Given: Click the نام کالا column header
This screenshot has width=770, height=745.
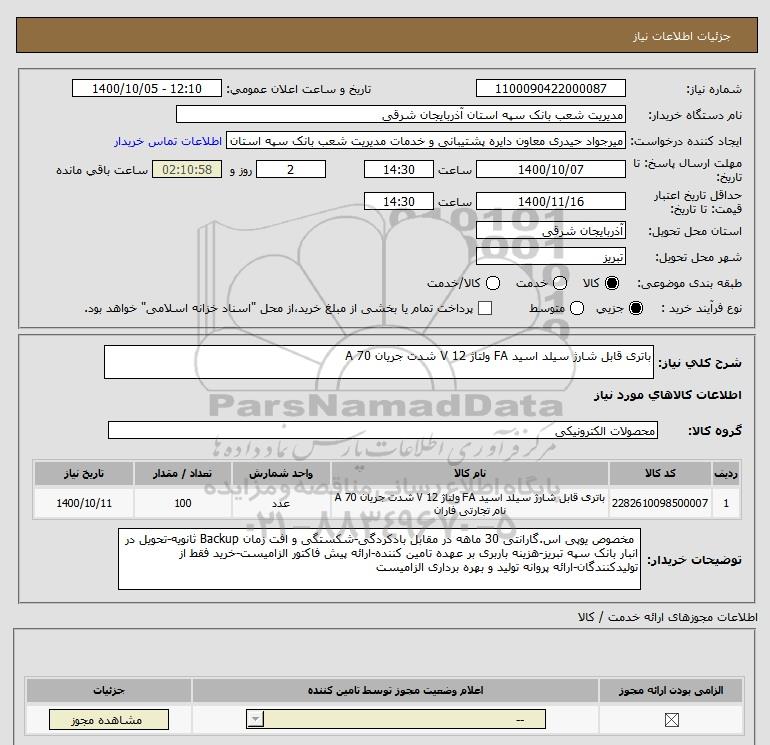Looking at the screenshot, I should tap(470, 473).
